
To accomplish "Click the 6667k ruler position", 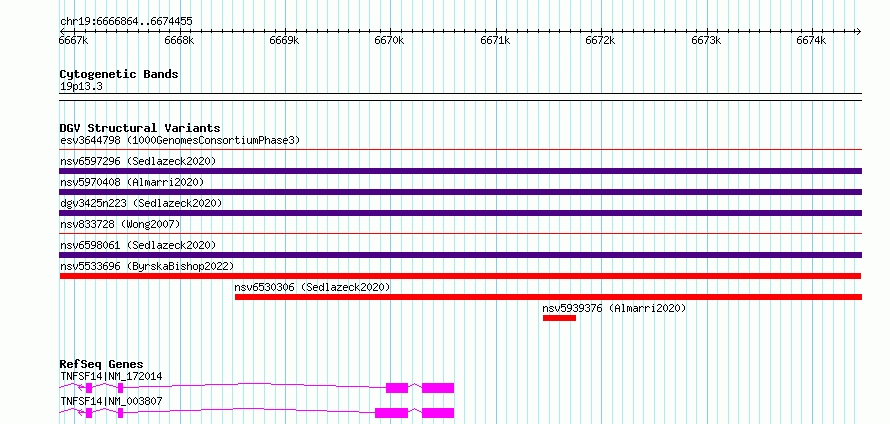I will tap(73, 40).
